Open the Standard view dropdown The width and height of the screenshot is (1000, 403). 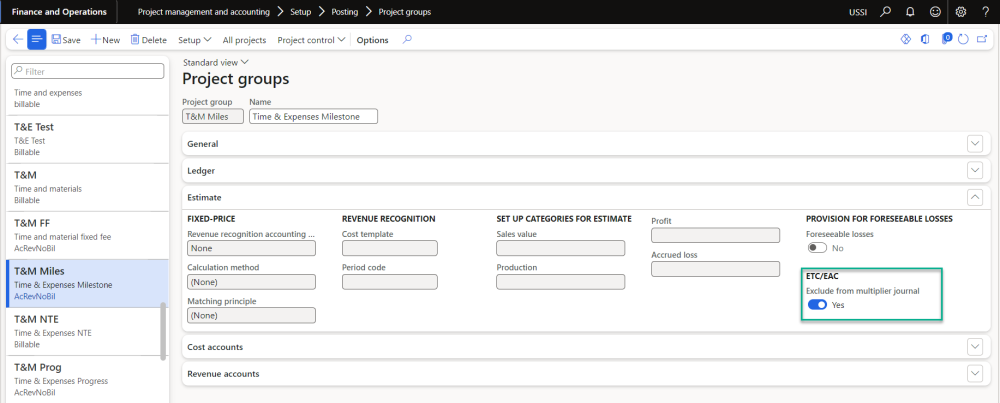click(216, 62)
